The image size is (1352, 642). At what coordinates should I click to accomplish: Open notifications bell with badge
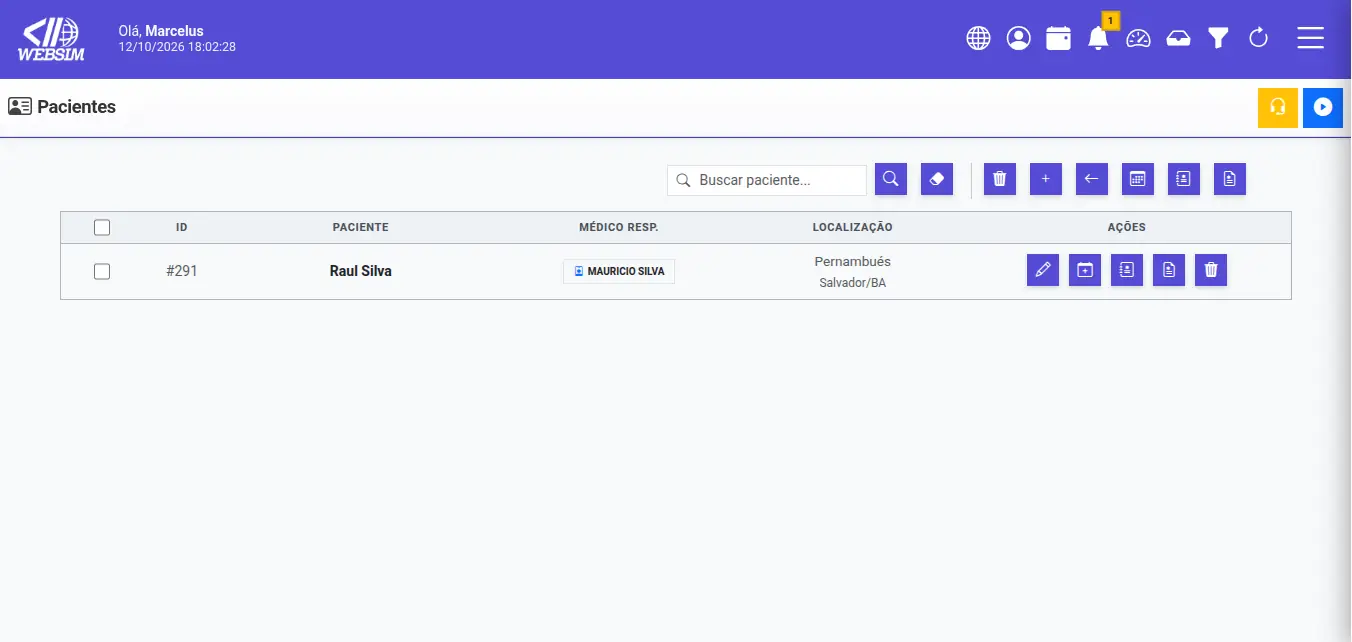(1098, 38)
